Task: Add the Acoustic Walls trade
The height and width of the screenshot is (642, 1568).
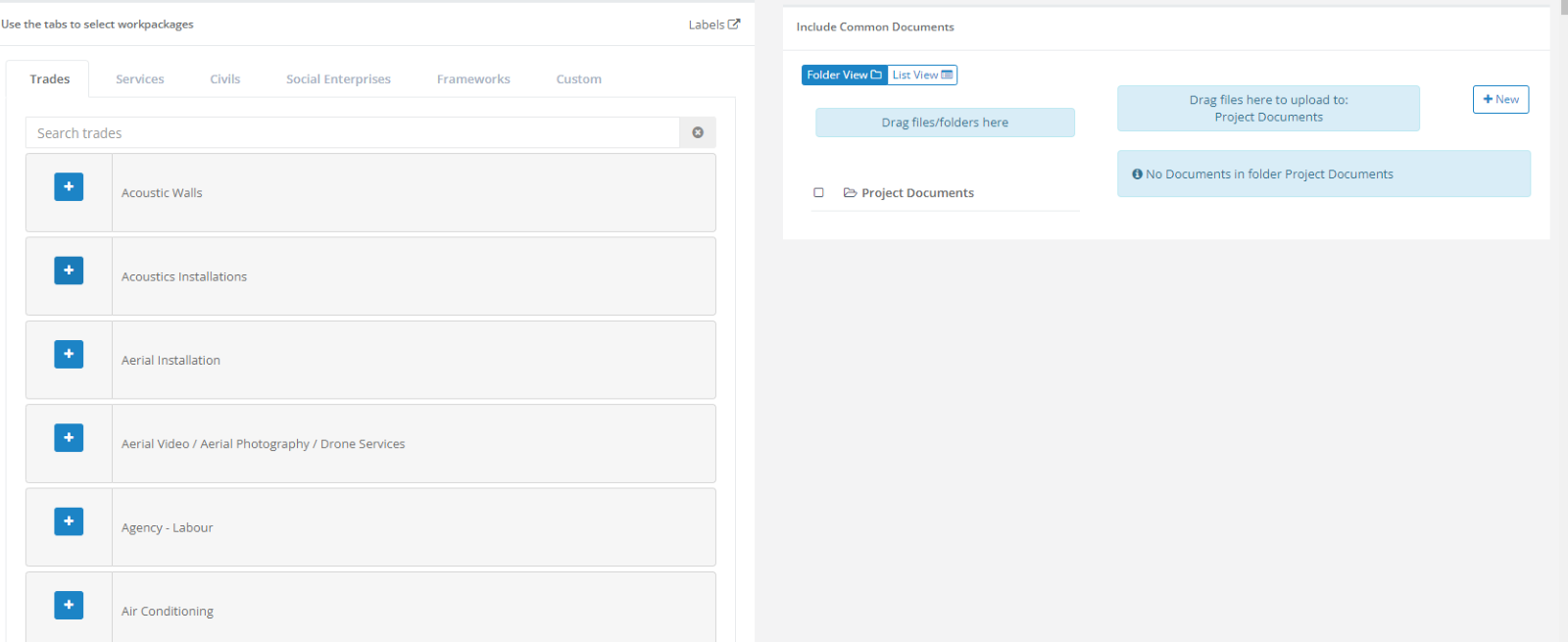Action: pyautogui.click(x=69, y=187)
